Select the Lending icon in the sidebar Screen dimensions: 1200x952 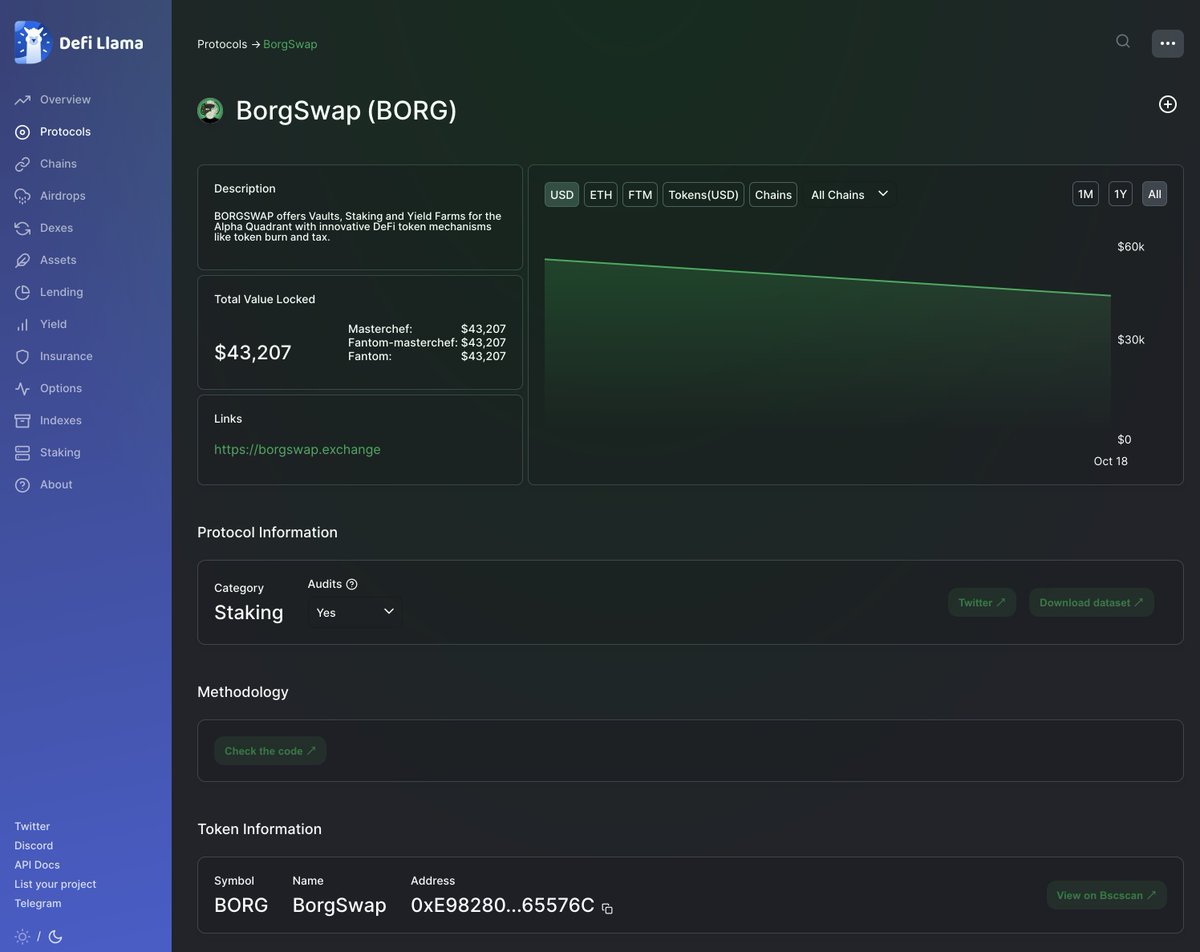point(21,292)
